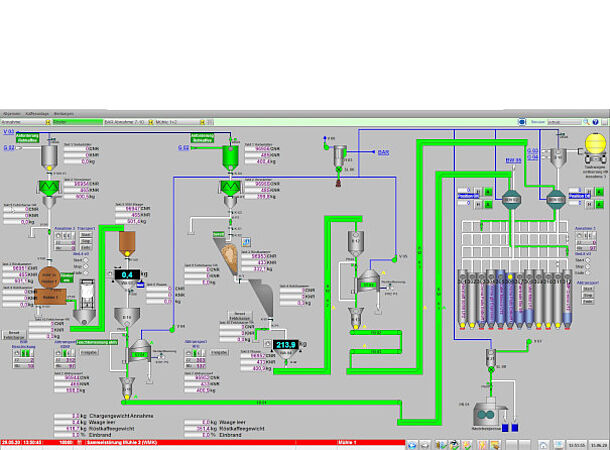Click the pin icon after BAR Annahme tab
The height and width of the screenshot is (450, 610).
(151, 122)
